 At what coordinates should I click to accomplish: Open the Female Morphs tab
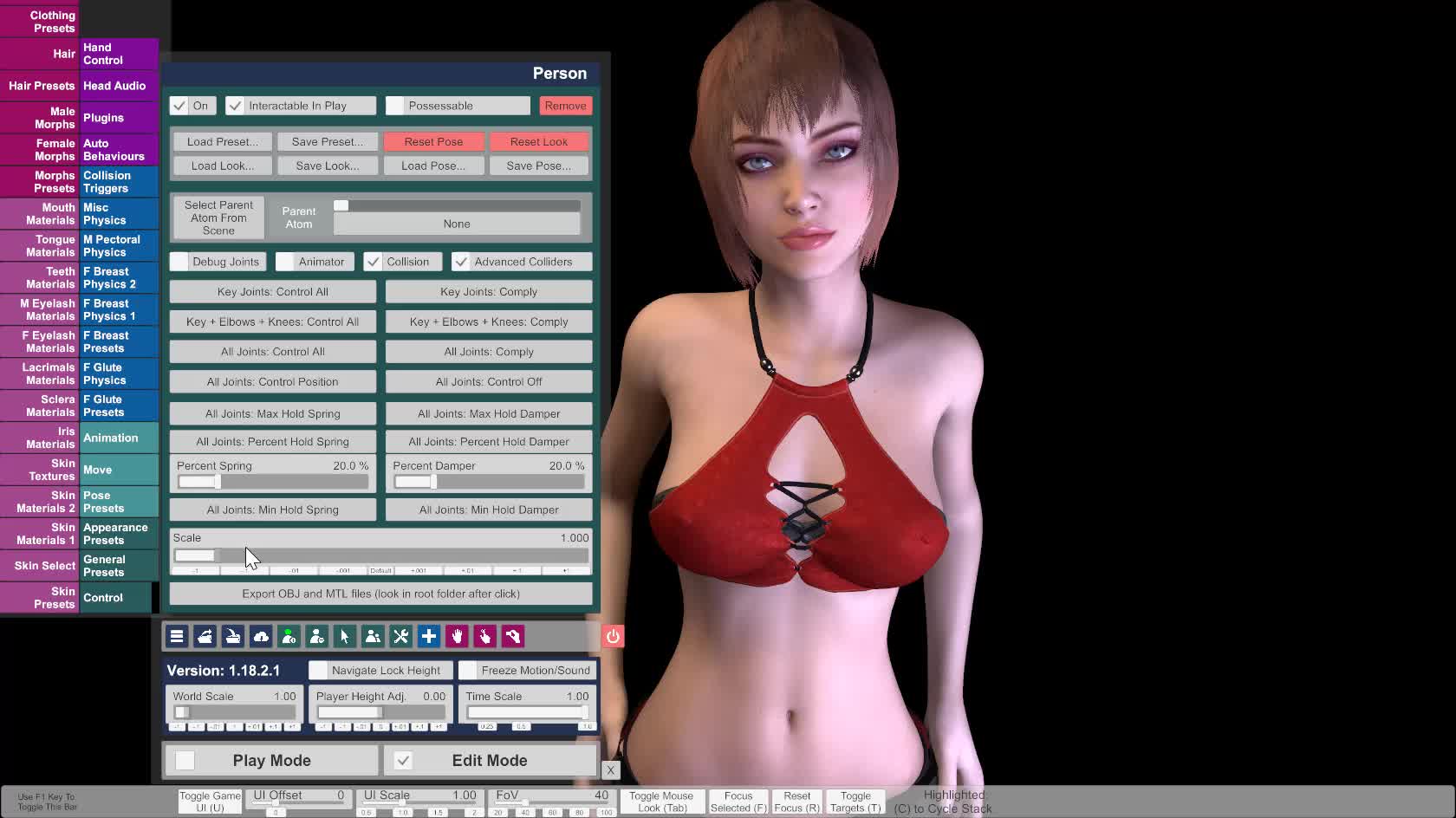pos(40,150)
